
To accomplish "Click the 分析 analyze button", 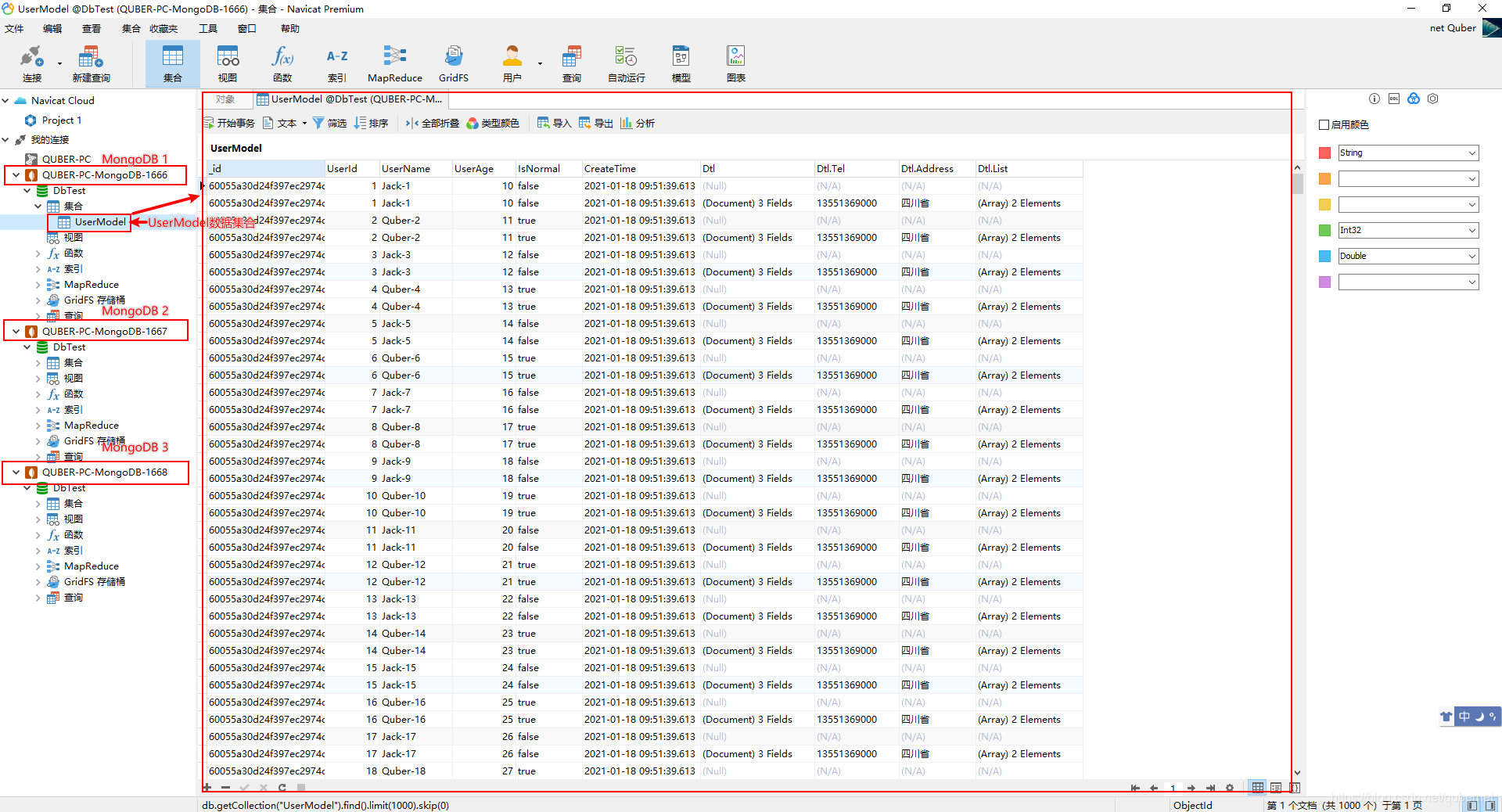I will pyautogui.click(x=638, y=124).
